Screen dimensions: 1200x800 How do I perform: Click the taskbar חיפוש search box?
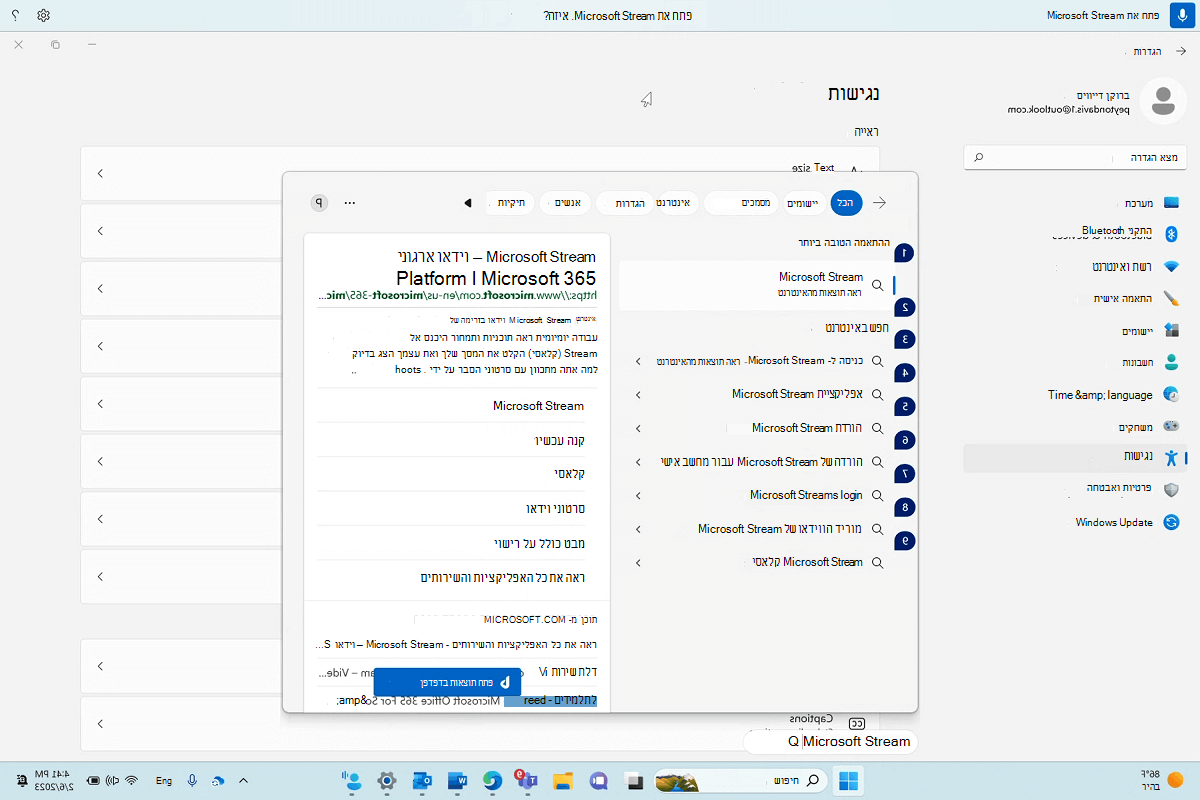[x=741, y=779]
